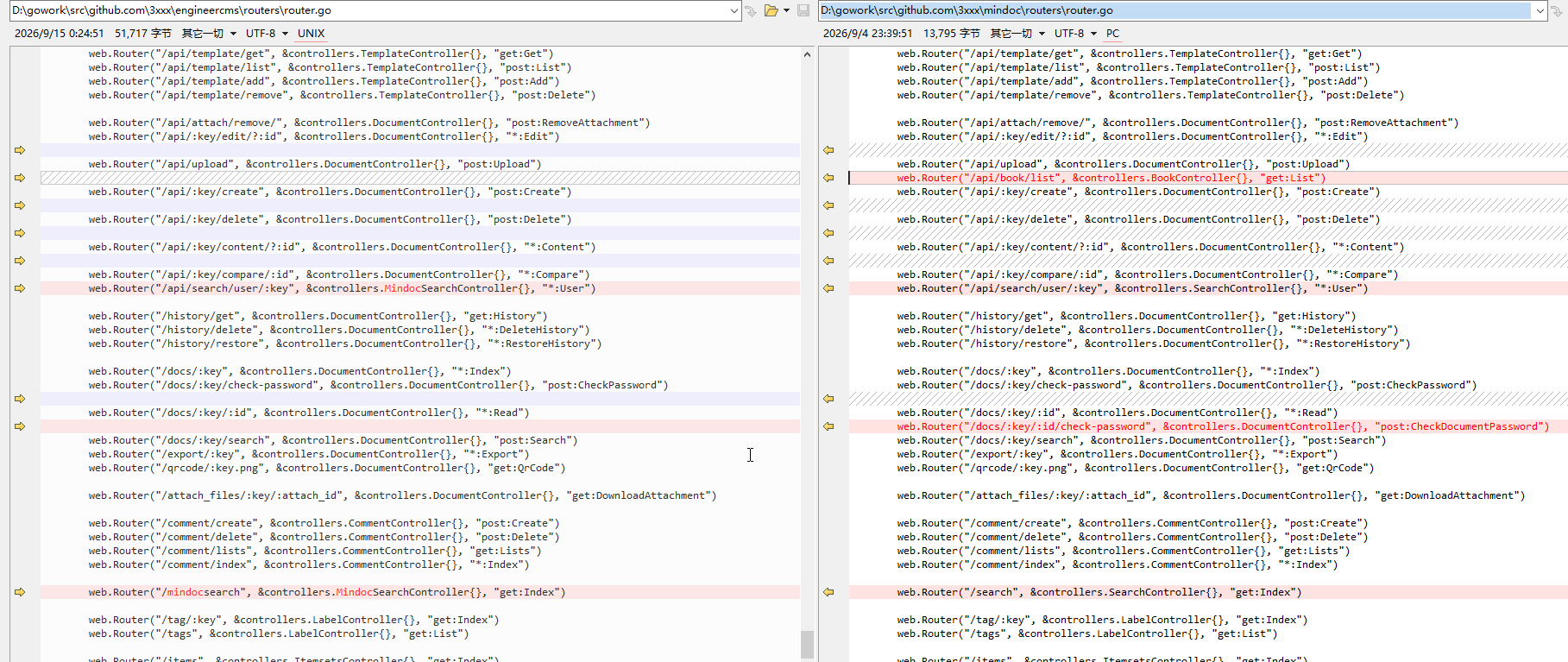Copy the left MindocSearchController user line to right
Viewport: 1568px width, 662px height.
click(x=20, y=288)
